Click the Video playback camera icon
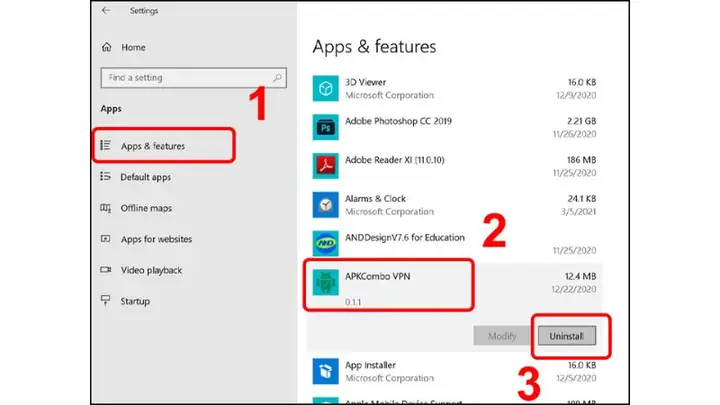The width and height of the screenshot is (720, 405). (x=106, y=270)
